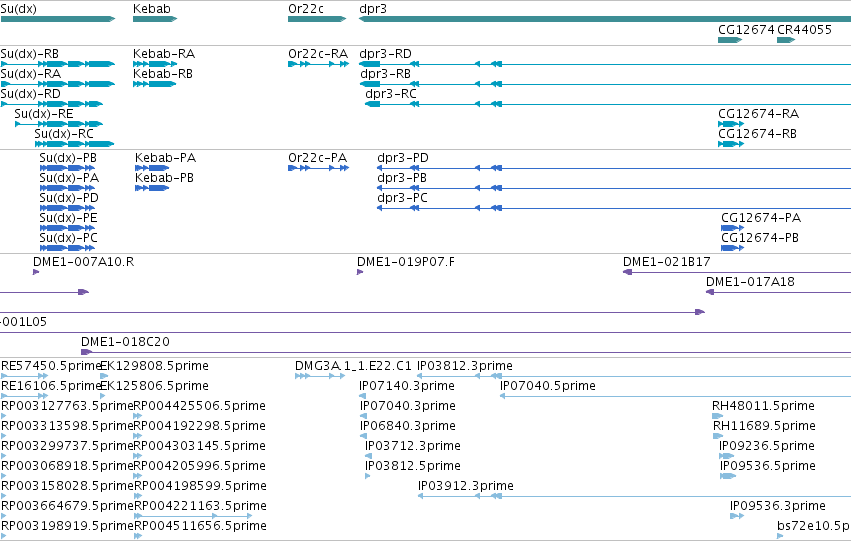Select EST EK125806.5prime
851x541 pixels.
(104, 396)
